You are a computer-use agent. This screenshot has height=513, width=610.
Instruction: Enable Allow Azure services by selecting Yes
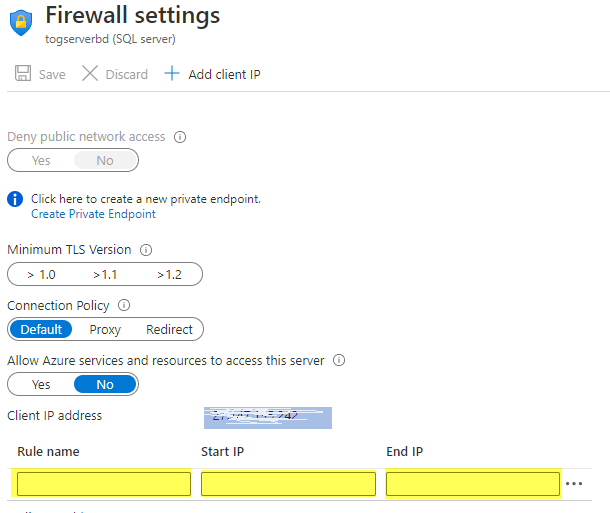[x=41, y=384]
